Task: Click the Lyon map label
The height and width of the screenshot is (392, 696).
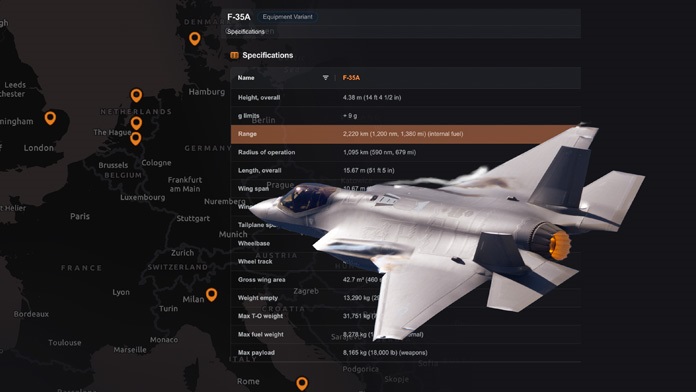Action: (121, 292)
